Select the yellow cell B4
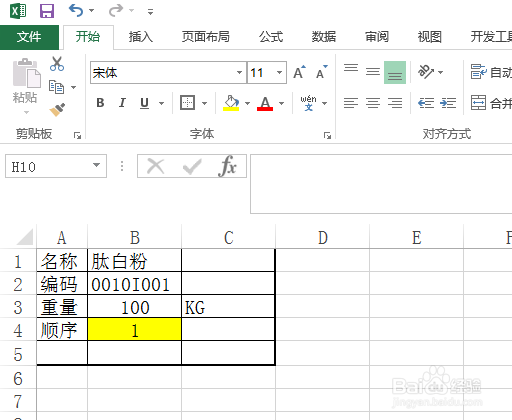 [x=134, y=329]
